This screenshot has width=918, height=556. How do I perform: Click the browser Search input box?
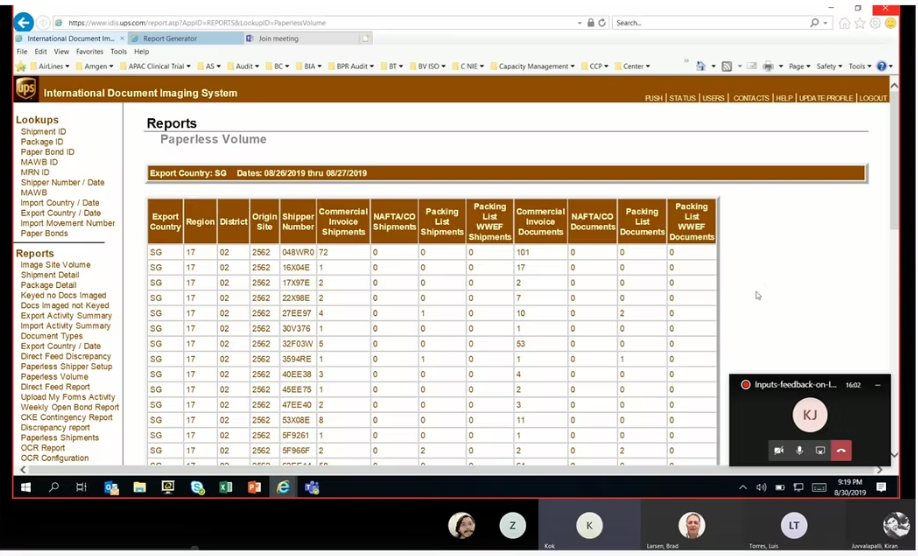click(708, 23)
